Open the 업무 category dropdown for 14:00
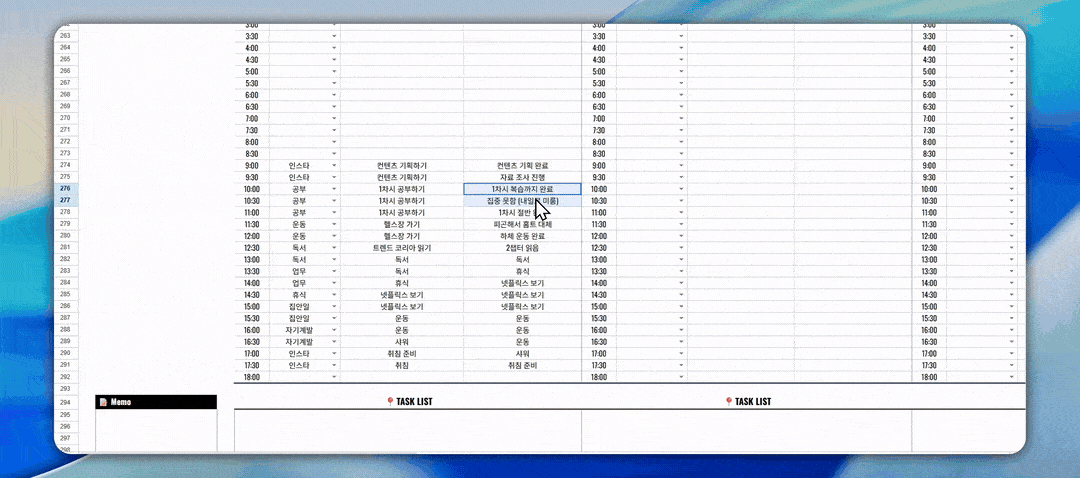 tap(334, 283)
